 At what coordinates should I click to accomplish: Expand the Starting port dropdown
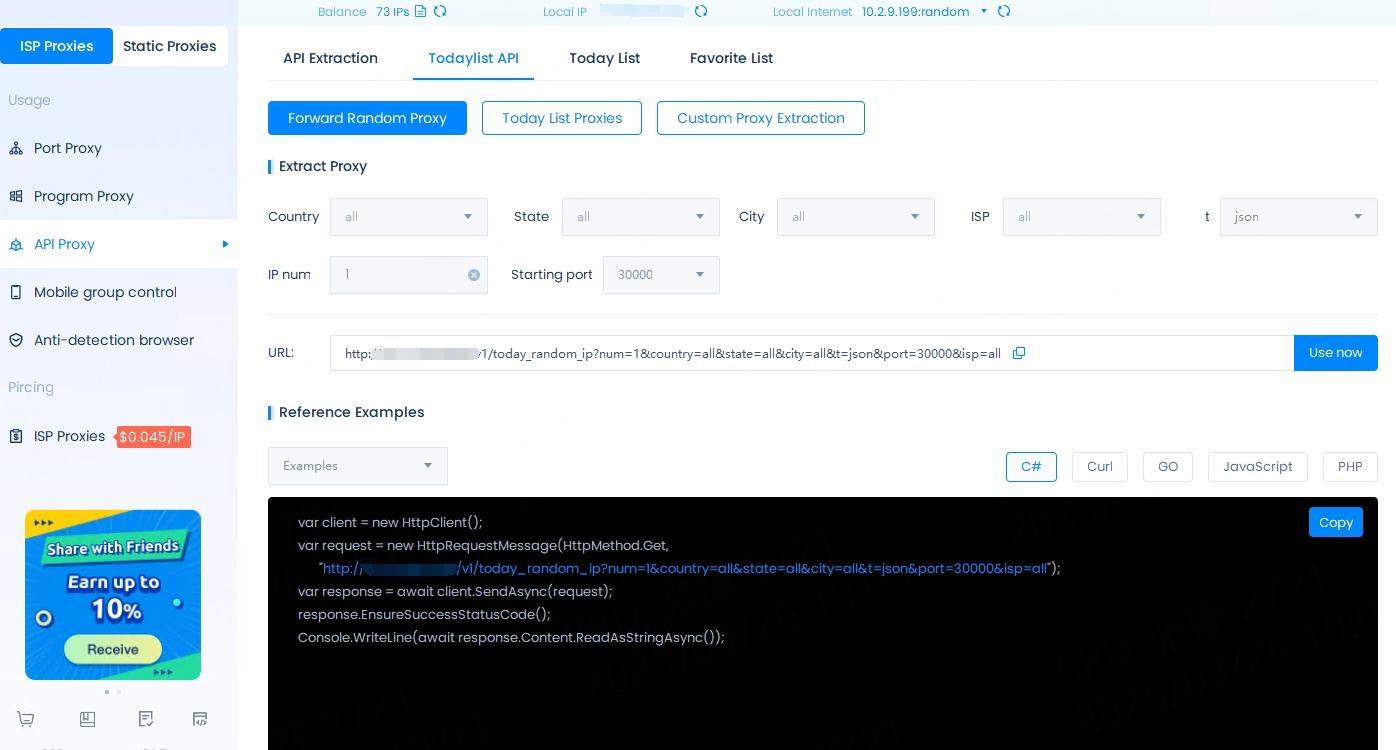(661, 275)
